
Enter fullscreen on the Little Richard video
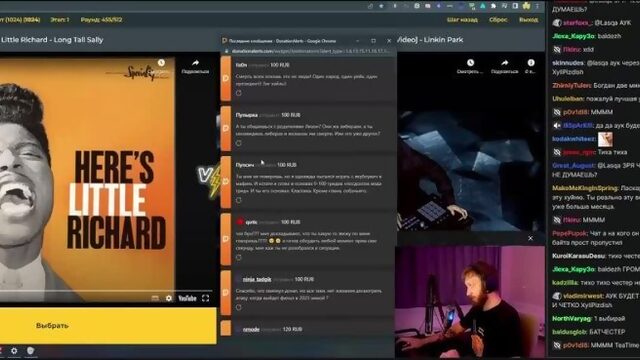click(205, 298)
